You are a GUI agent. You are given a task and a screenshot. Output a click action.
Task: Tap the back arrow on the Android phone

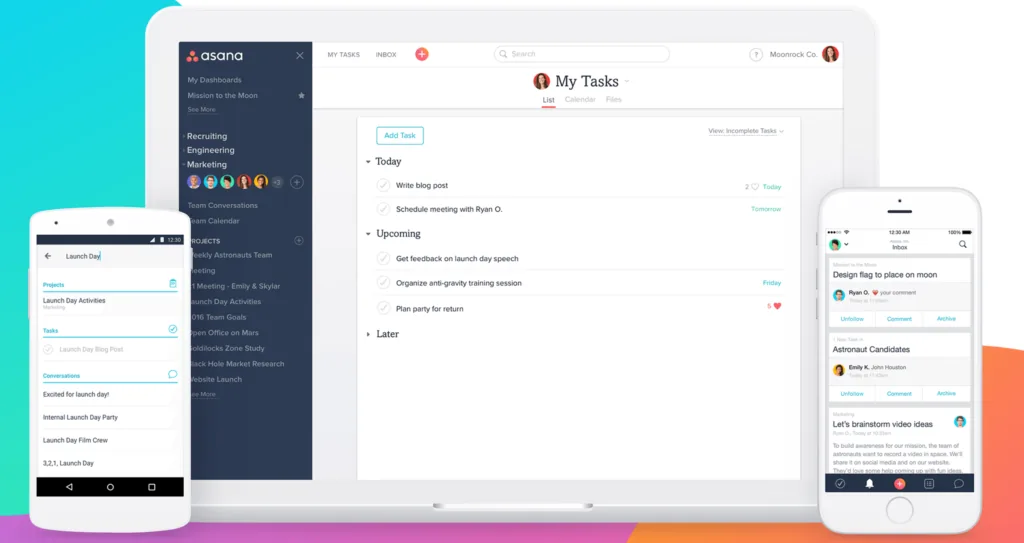pos(48,256)
